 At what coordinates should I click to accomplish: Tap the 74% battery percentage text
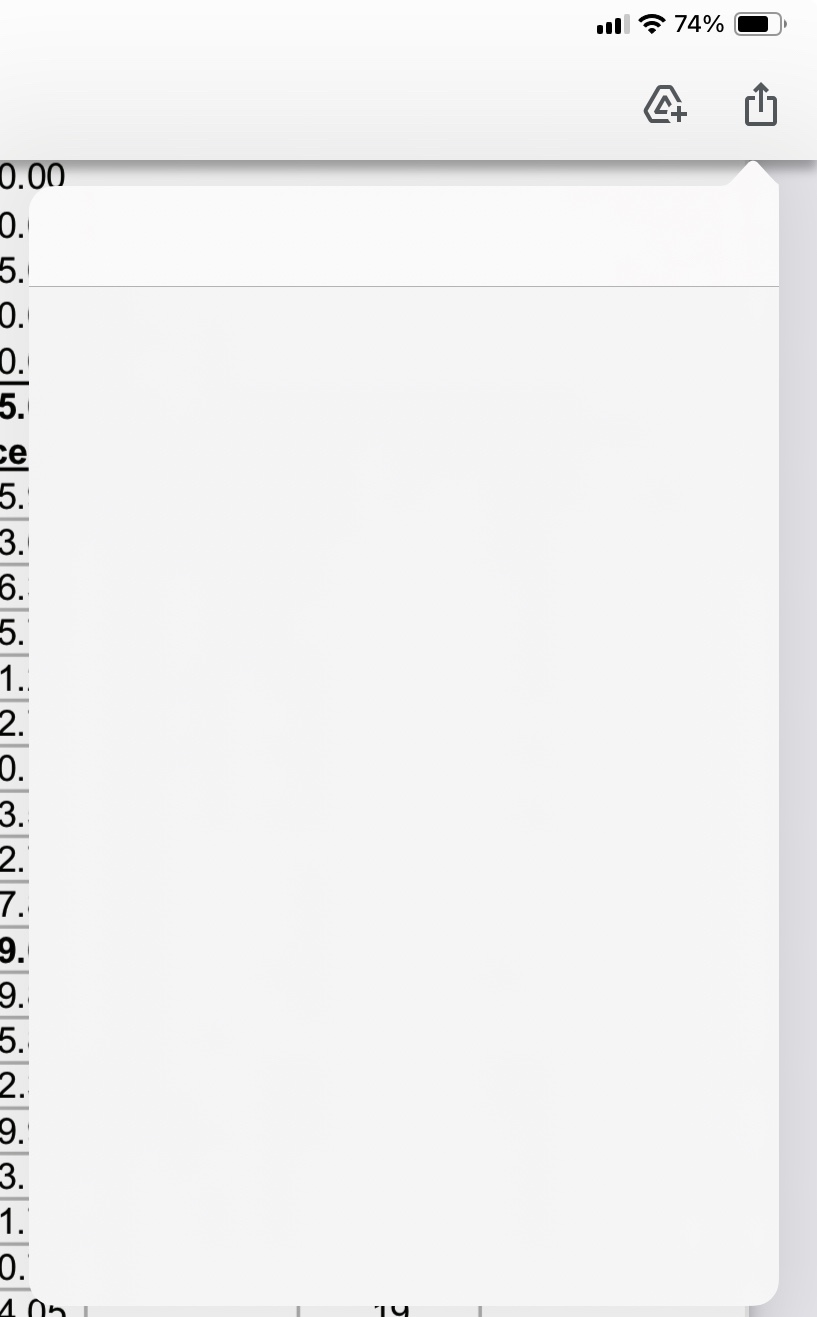(x=699, y=25)
